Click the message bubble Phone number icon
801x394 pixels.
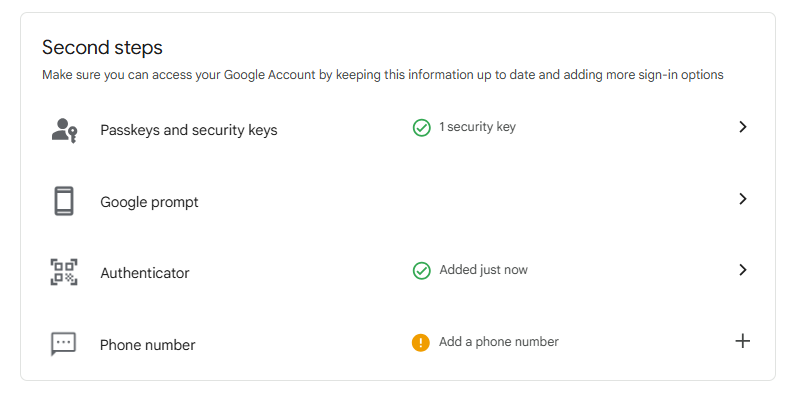[x=63, y=344]
